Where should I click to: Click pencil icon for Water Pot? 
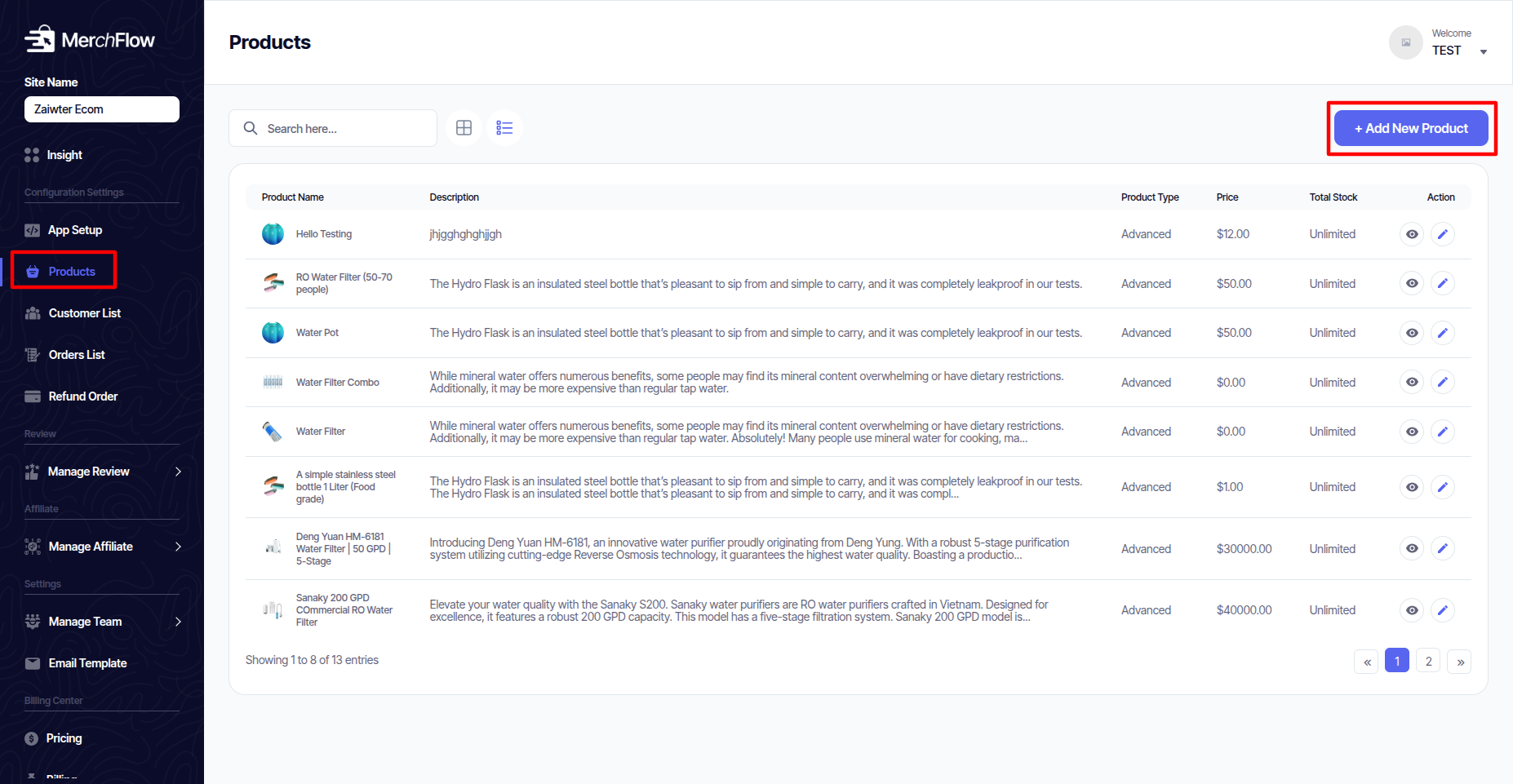(x=1442, y=333)
